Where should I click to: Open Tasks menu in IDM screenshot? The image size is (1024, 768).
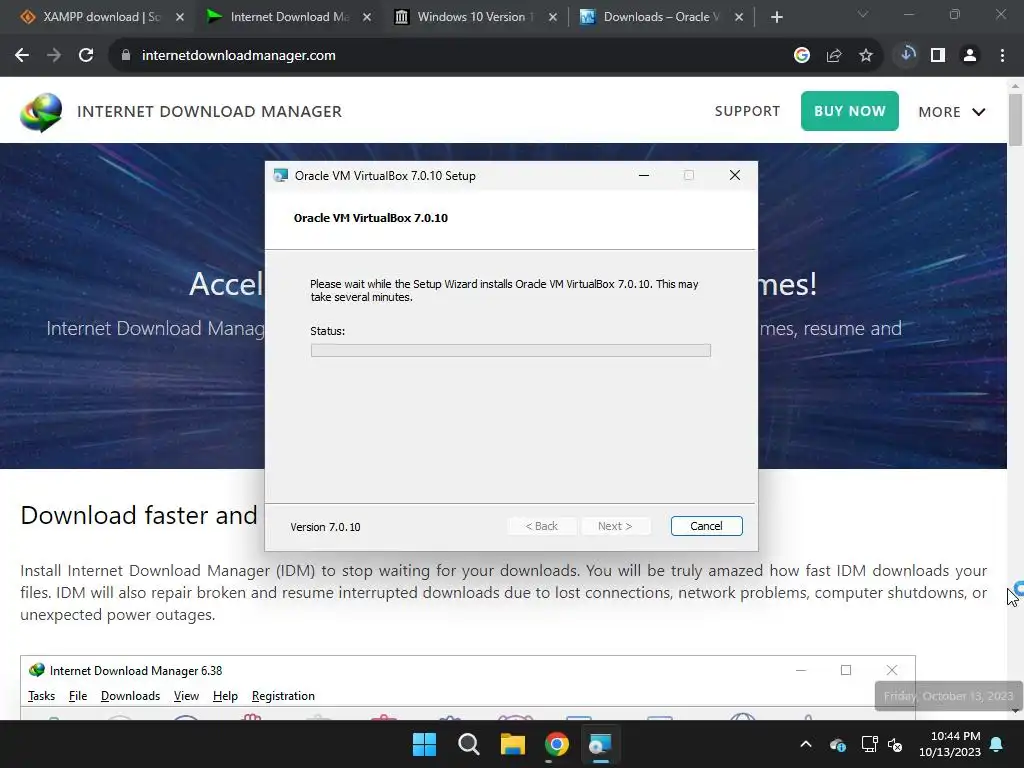pos(41,696)
